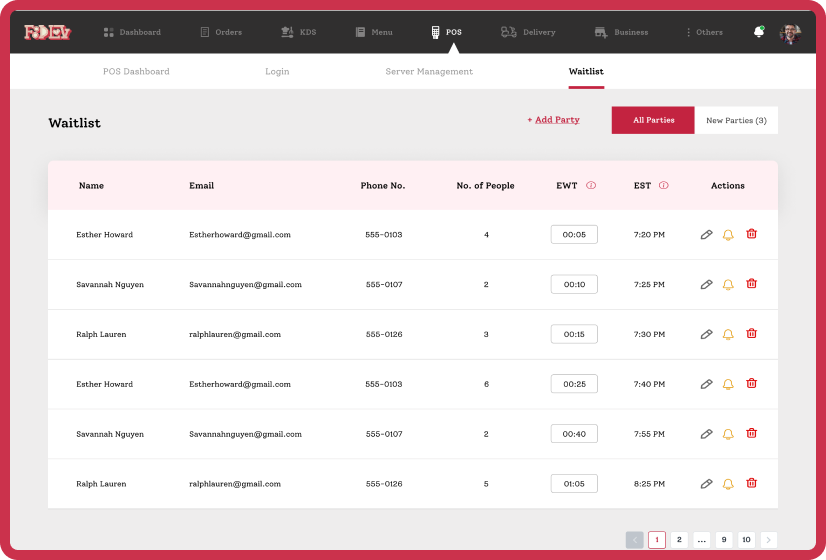Notify Savannah Nguyen's 7:25 PM party
This screenshot has width=826, height=560.
point(728,285)
